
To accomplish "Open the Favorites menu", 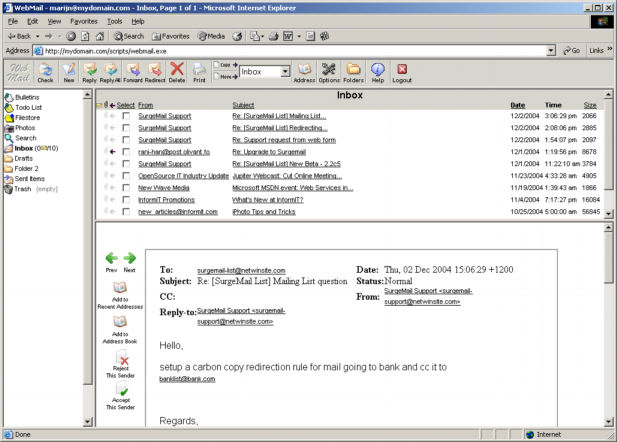I will click(x=82, y=20).
